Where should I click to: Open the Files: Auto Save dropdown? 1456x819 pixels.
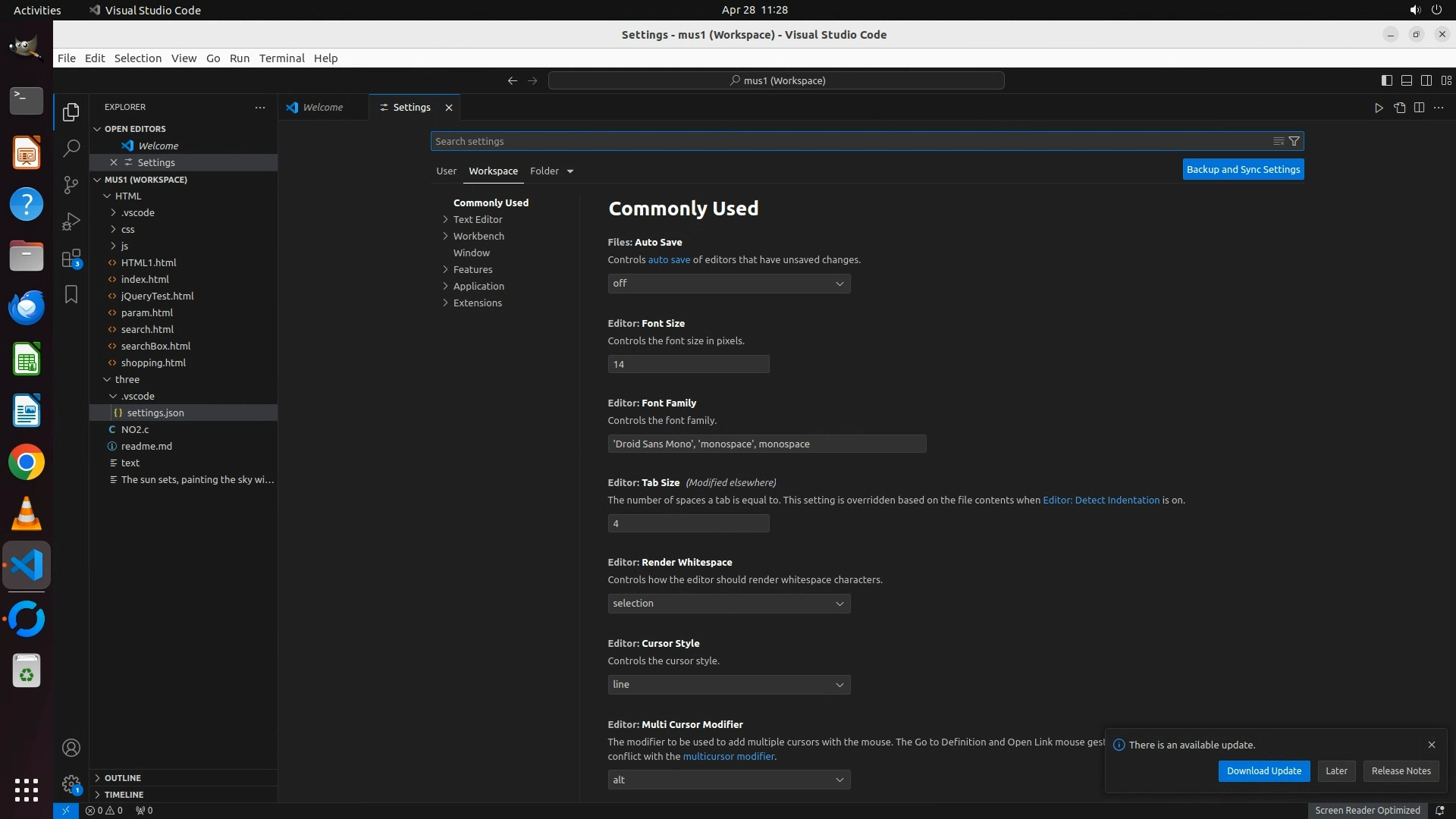pyautogui.click(x=728, y=284)
